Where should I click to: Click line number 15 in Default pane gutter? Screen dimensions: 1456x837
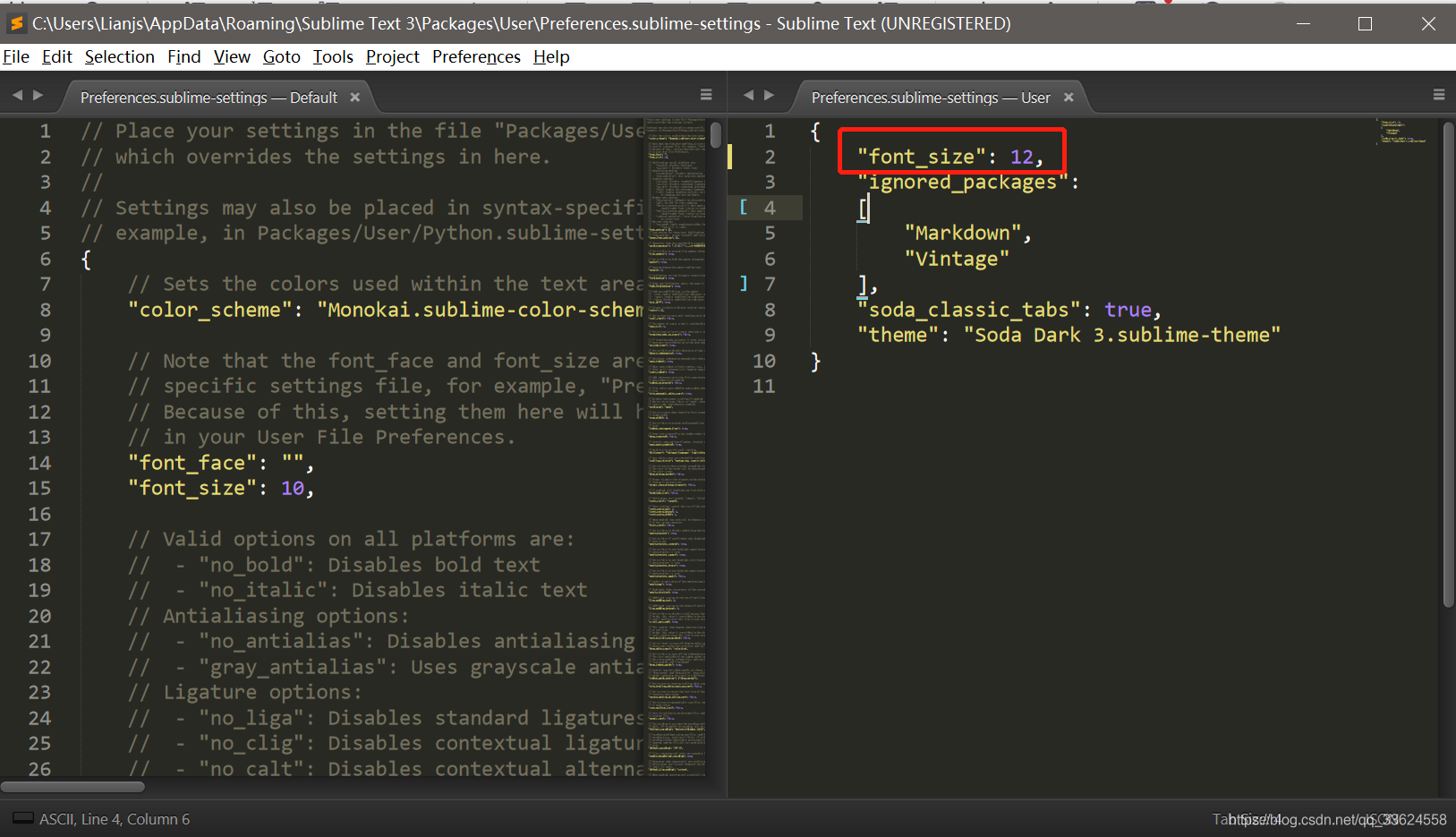pyautogui.click(x=39, y=488)
